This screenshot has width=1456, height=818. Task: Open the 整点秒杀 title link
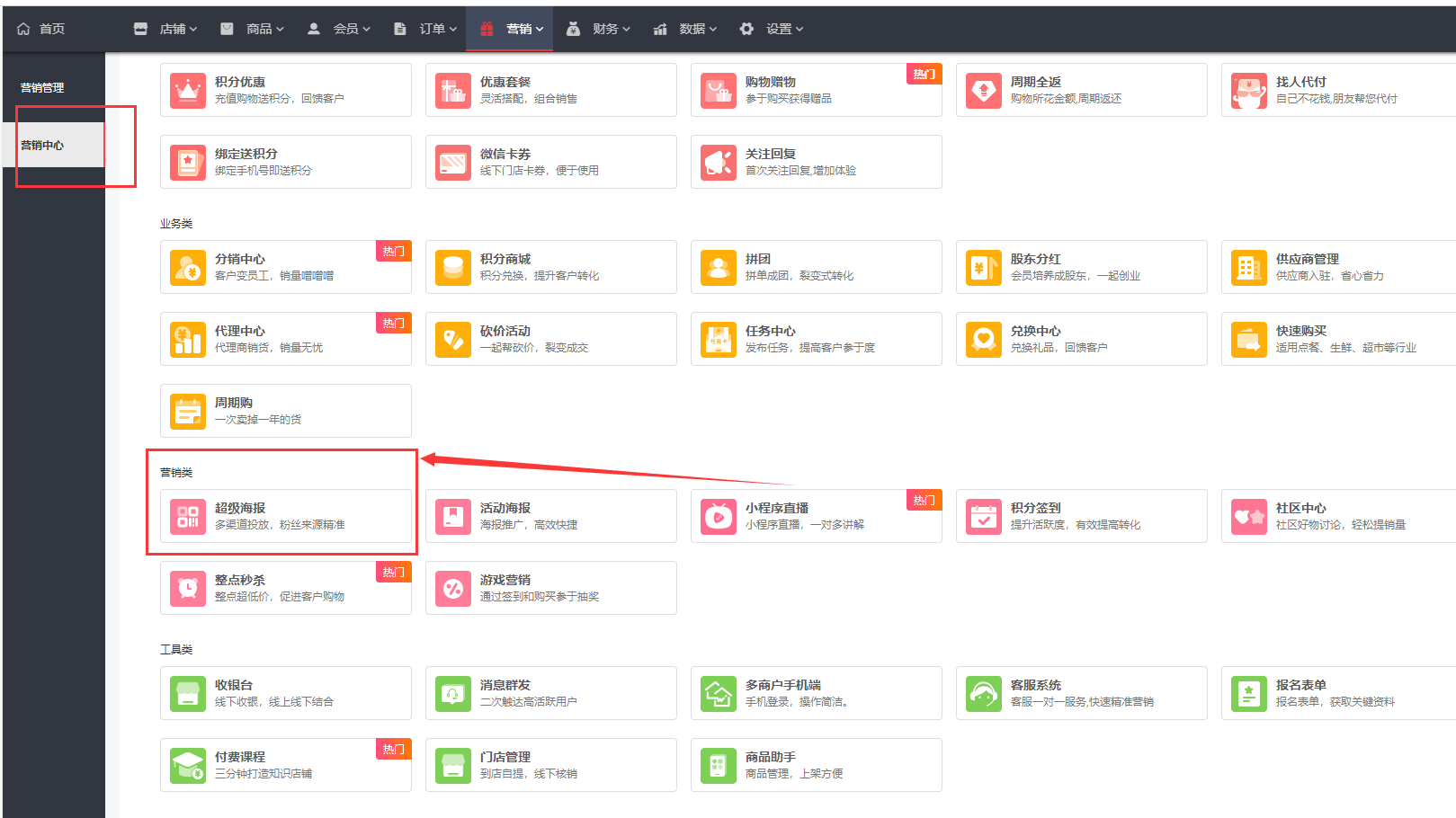240,580
